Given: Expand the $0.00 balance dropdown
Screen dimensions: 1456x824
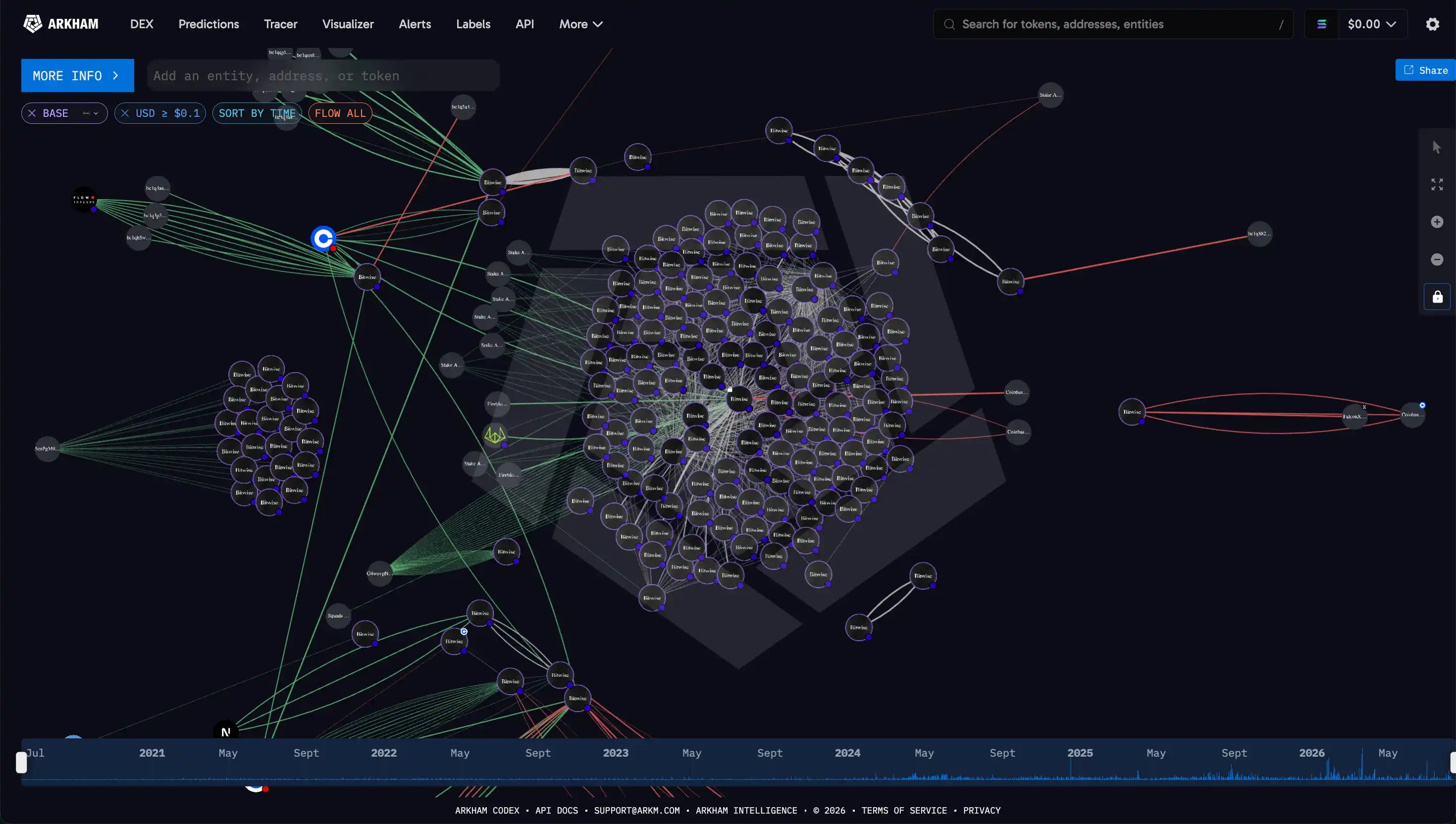Looking at the screenshot, I should (x=1372, y=24).
